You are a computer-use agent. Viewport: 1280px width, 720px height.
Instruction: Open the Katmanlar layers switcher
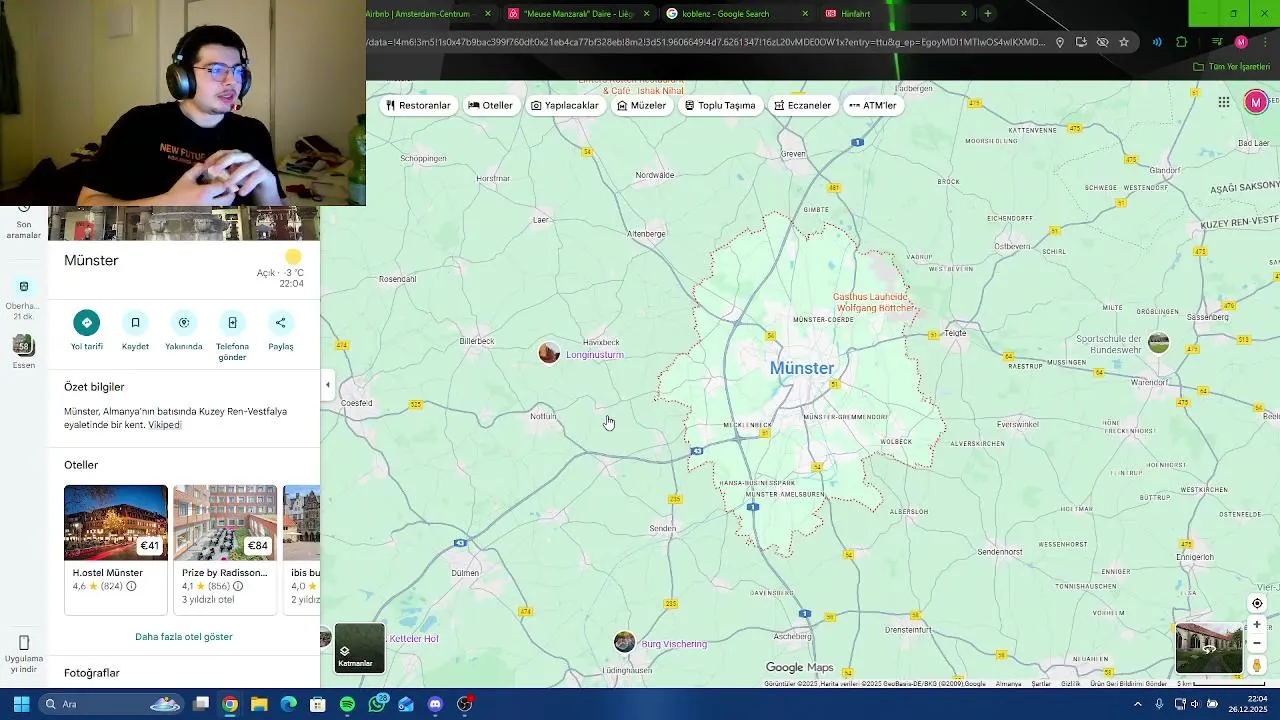359,648
